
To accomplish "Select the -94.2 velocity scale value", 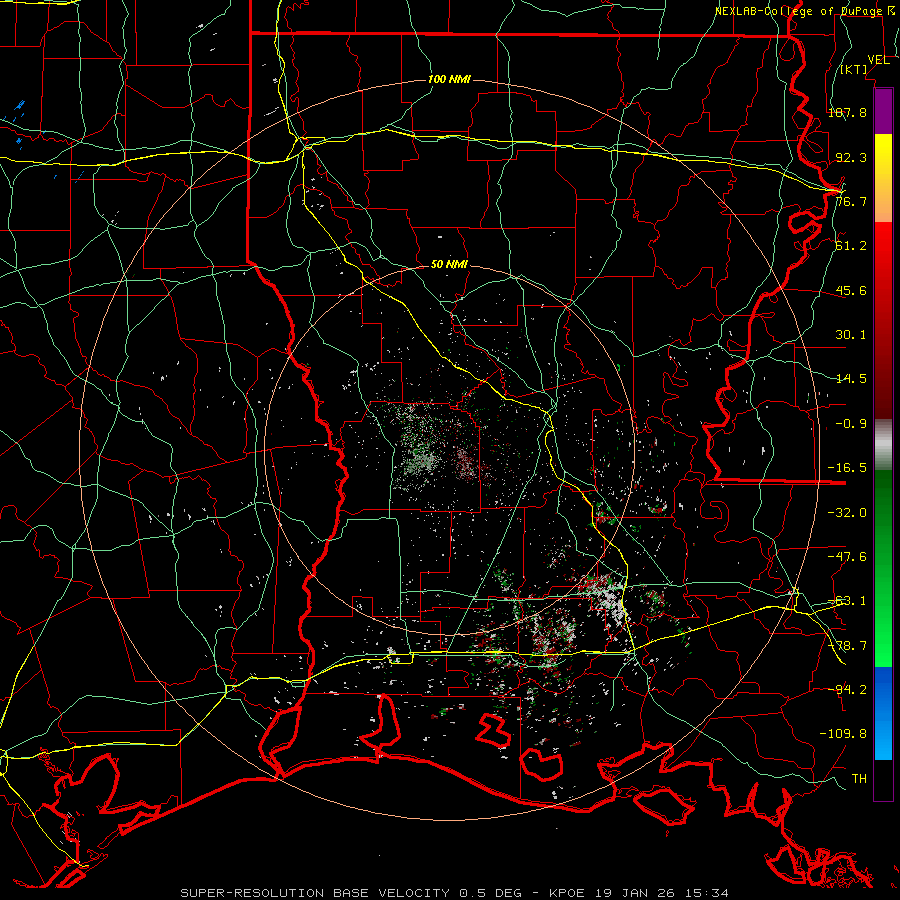I will pos(847,689).
